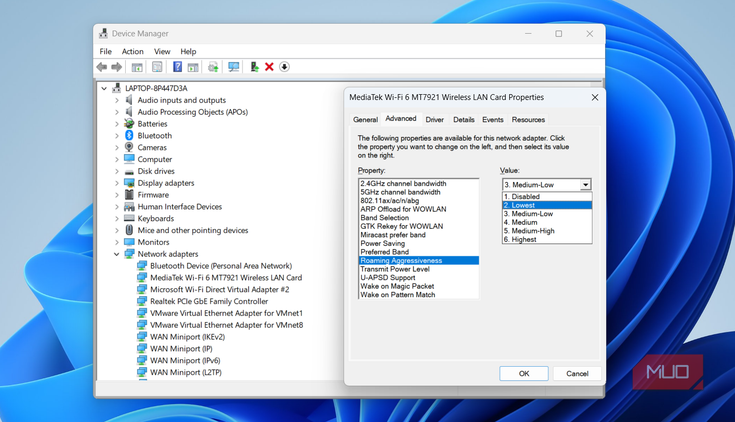Screen dimensions: 735x422
Task: Click OK in the Properties dialog
Action: 524,374
